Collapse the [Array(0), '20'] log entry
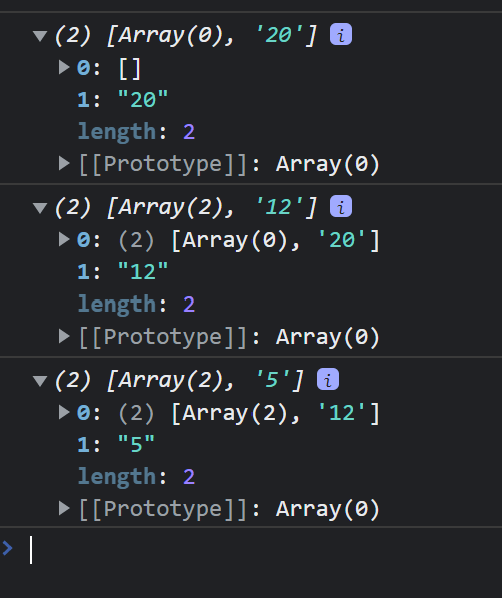Viewport: 502px width, 598px height. [x=40, y=36]
